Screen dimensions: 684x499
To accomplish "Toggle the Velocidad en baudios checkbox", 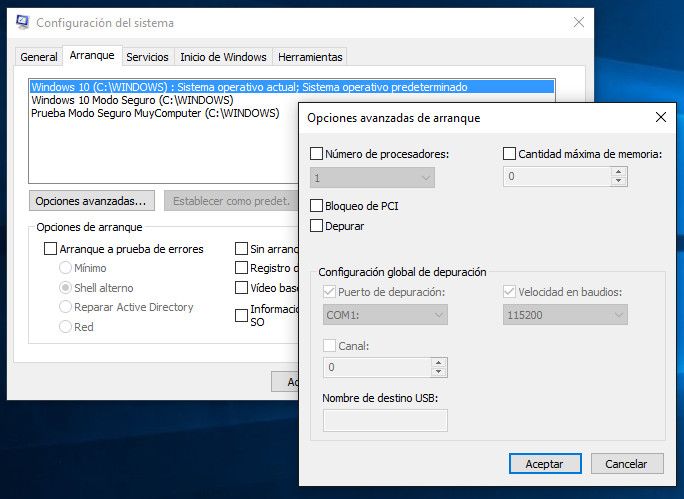I will click(509, 291).
